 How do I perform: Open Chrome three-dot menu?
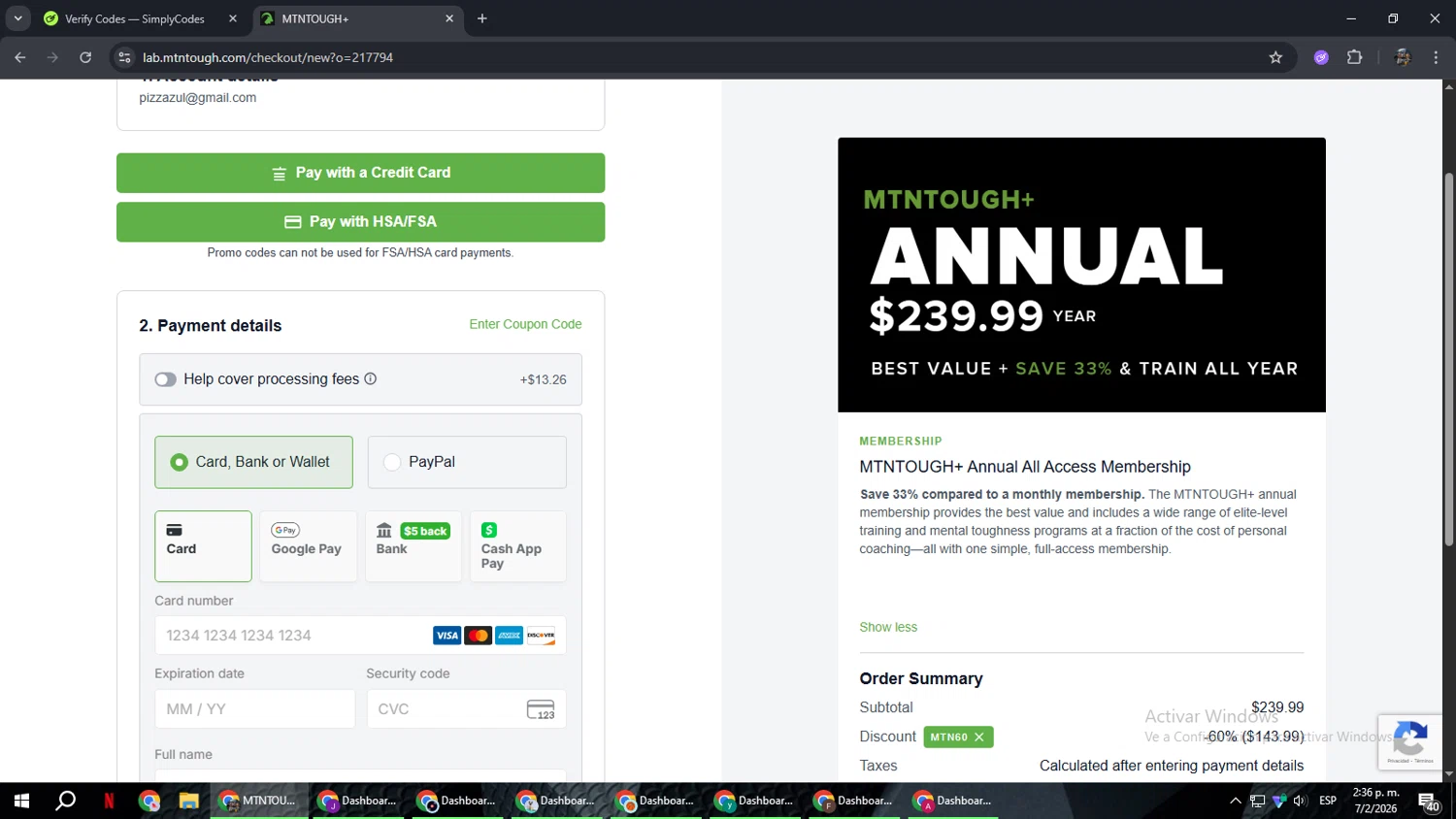pos(1436,57)
